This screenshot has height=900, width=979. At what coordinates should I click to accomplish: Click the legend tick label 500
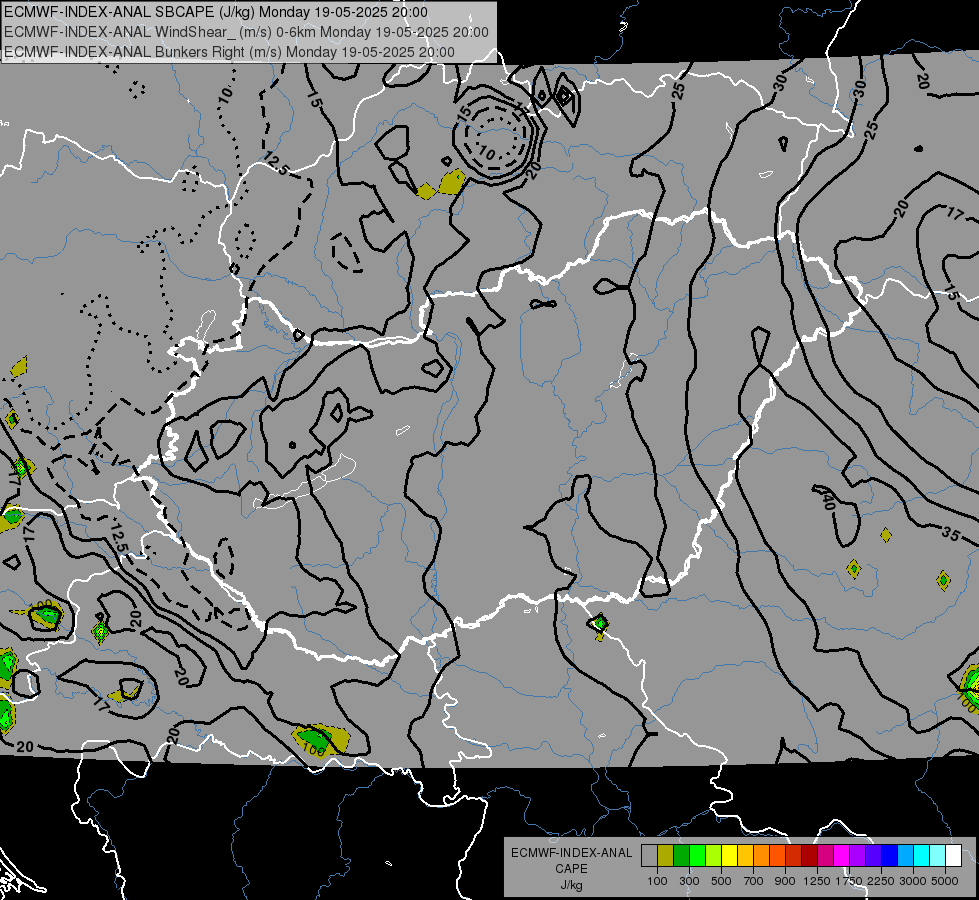pos(721,881)
